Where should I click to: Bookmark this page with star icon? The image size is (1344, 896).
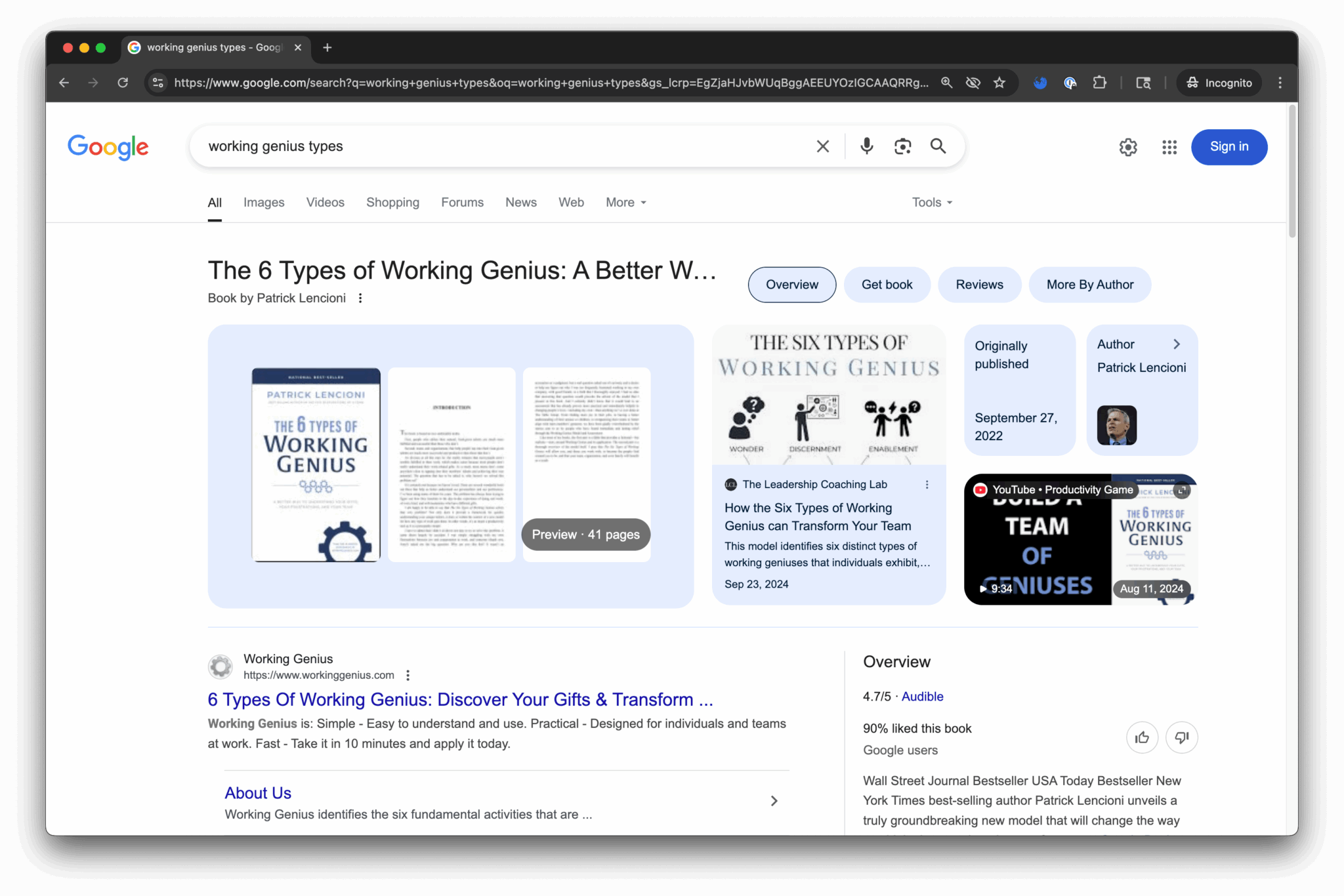pyautogui.click(x=999, y=83)
